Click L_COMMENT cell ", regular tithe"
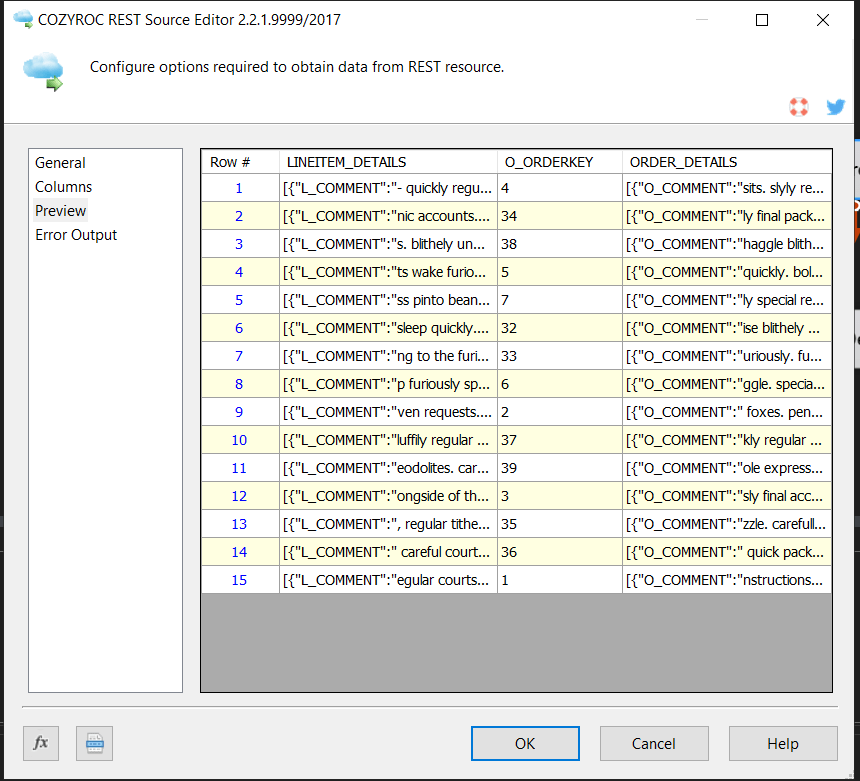Image resolution: width=860 pixels, height=781 pixels. pyautogui.click(x=388, y=524)
